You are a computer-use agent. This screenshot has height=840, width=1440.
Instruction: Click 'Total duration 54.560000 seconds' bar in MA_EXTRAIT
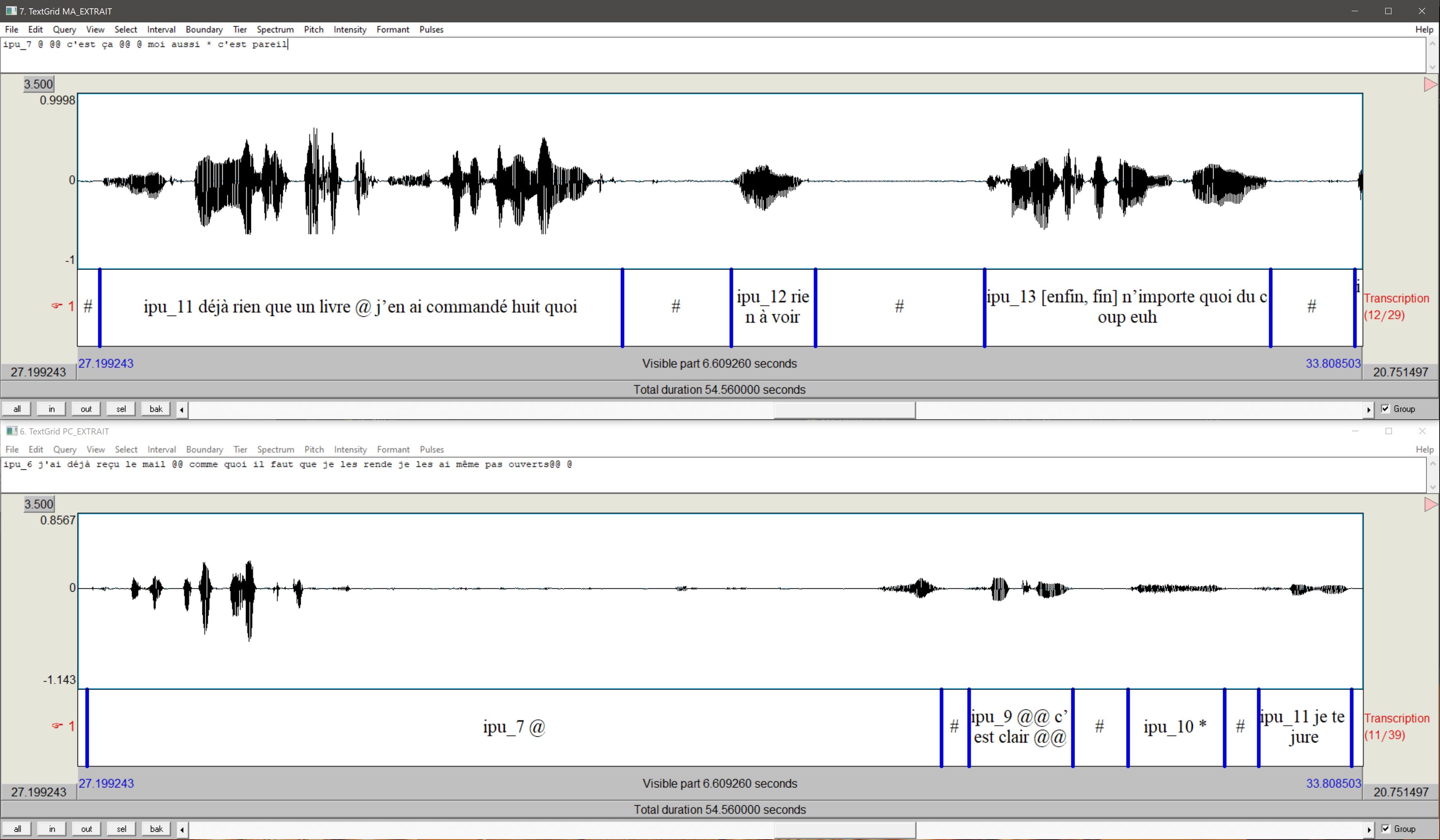tap(720, 390)
